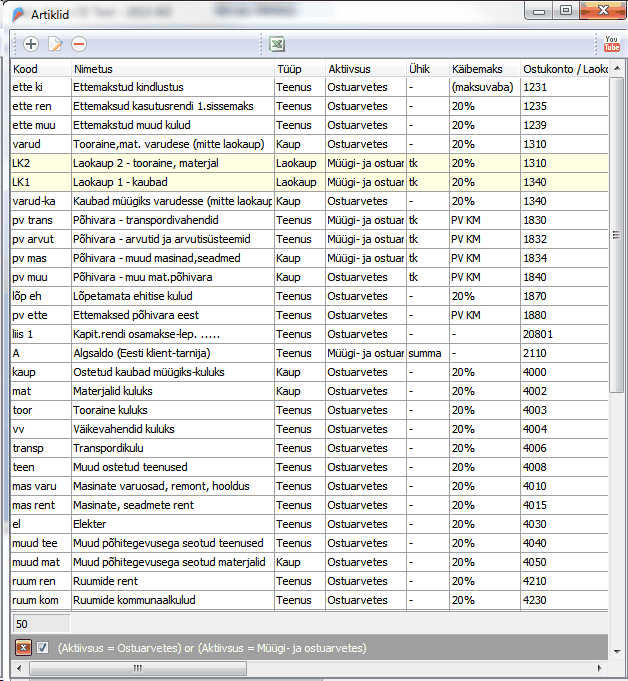Sort by the Ühik column header

click(x=428, y=69)
